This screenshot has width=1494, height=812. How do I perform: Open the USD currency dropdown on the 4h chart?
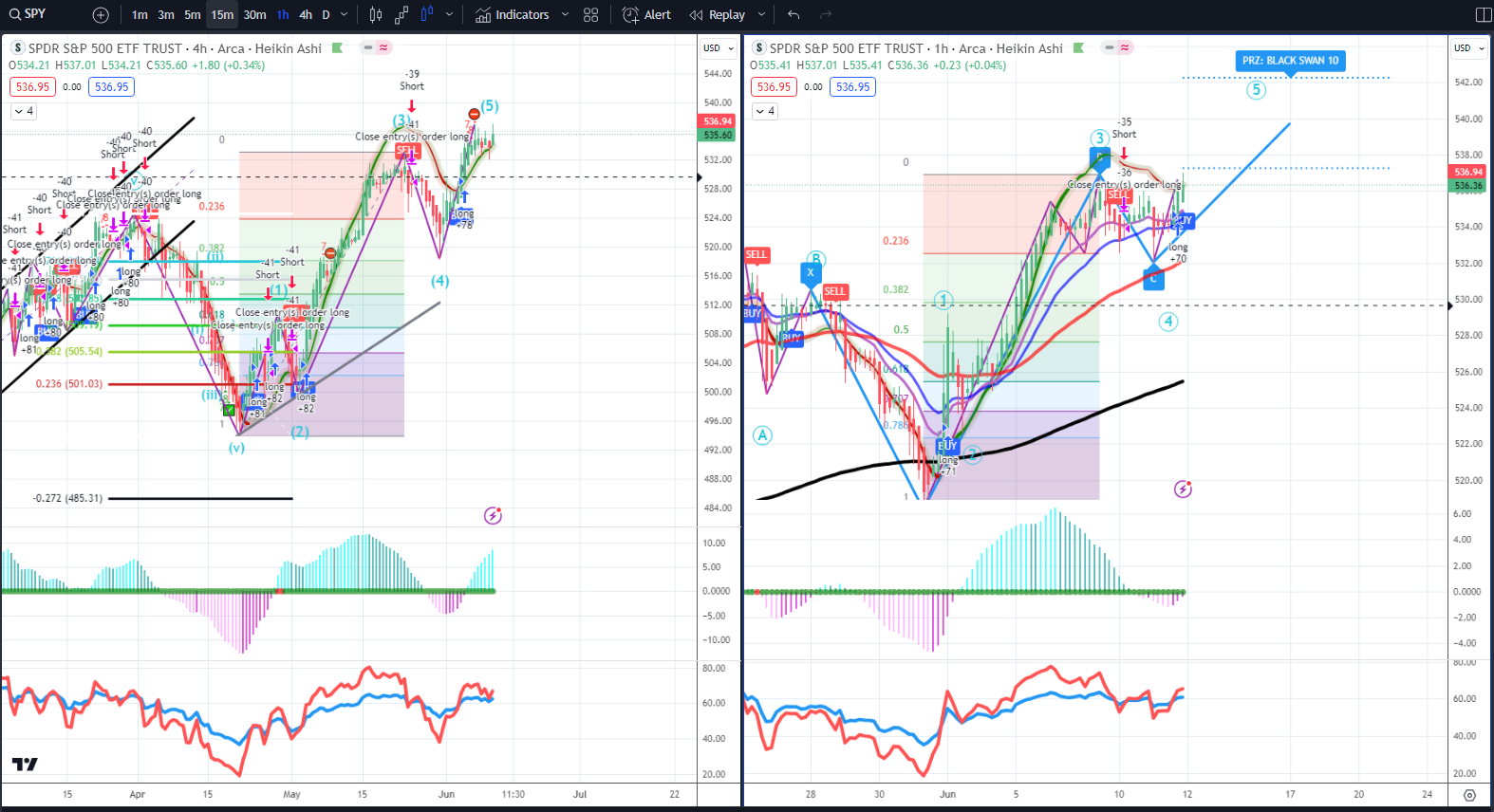coord(717,48)
